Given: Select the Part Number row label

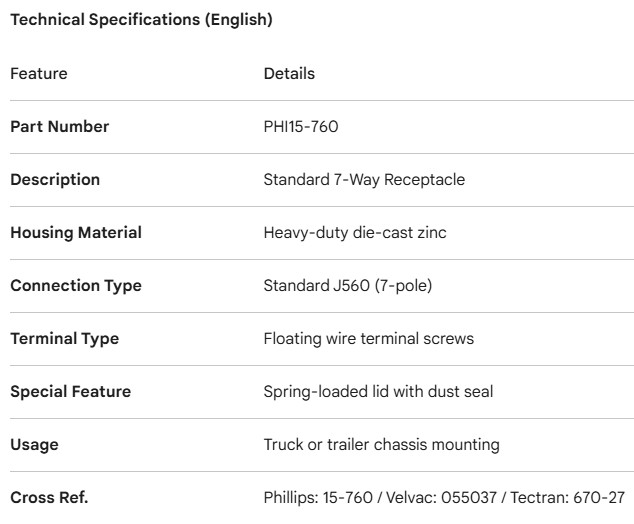Looking at the screenshot, I should tap(60, 127).
